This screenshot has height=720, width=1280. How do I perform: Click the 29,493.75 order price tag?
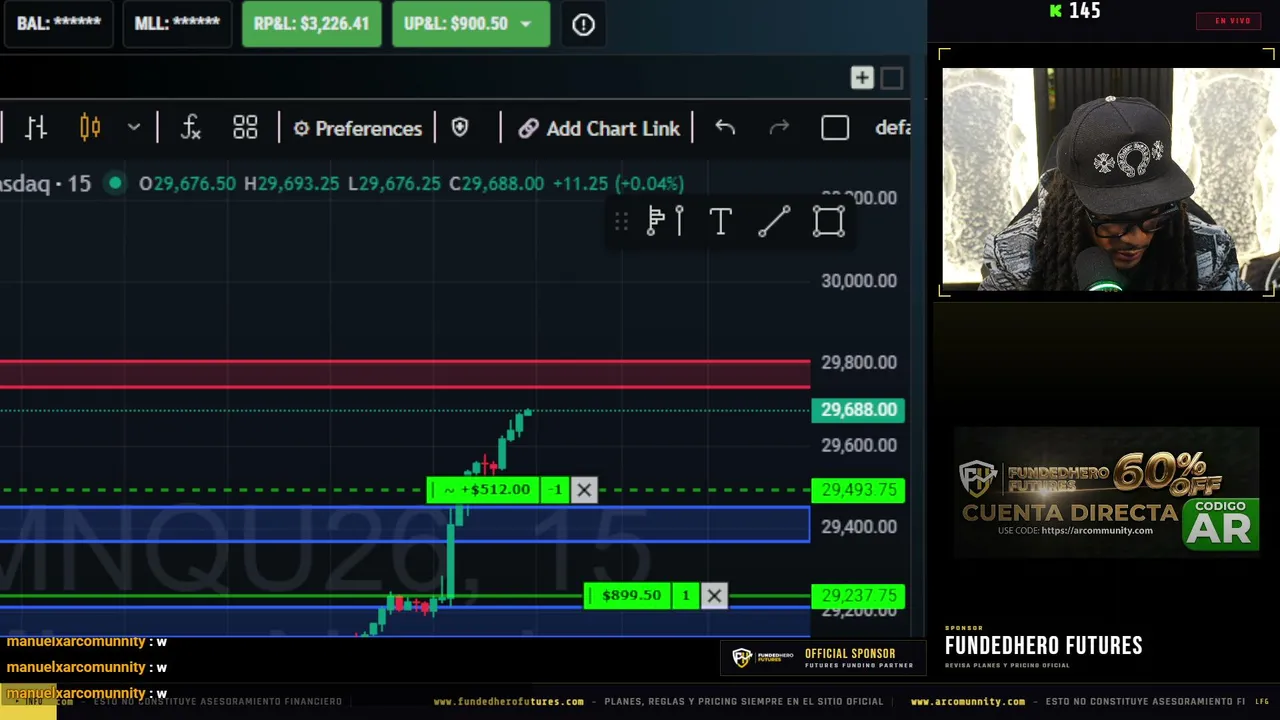(858, 490)
